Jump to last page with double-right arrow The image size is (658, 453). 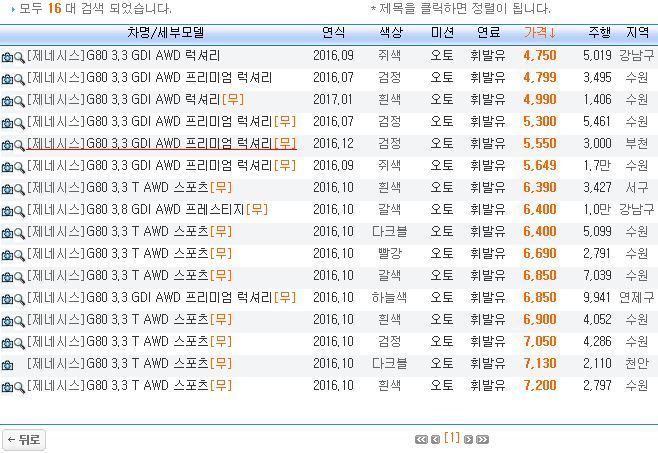483,440
